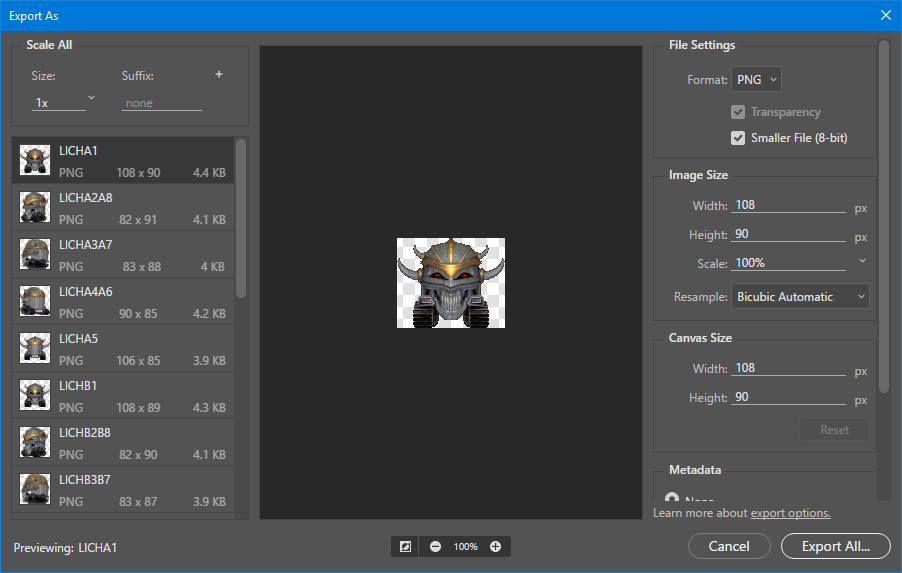Click the fit-to-view preview icon

coord(406,547)
